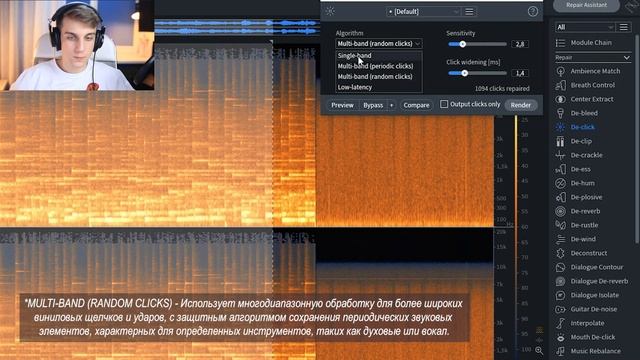640x360 pixels.
Task: Open the Dialogue De-reverb module icon
Action: point(560,281)
